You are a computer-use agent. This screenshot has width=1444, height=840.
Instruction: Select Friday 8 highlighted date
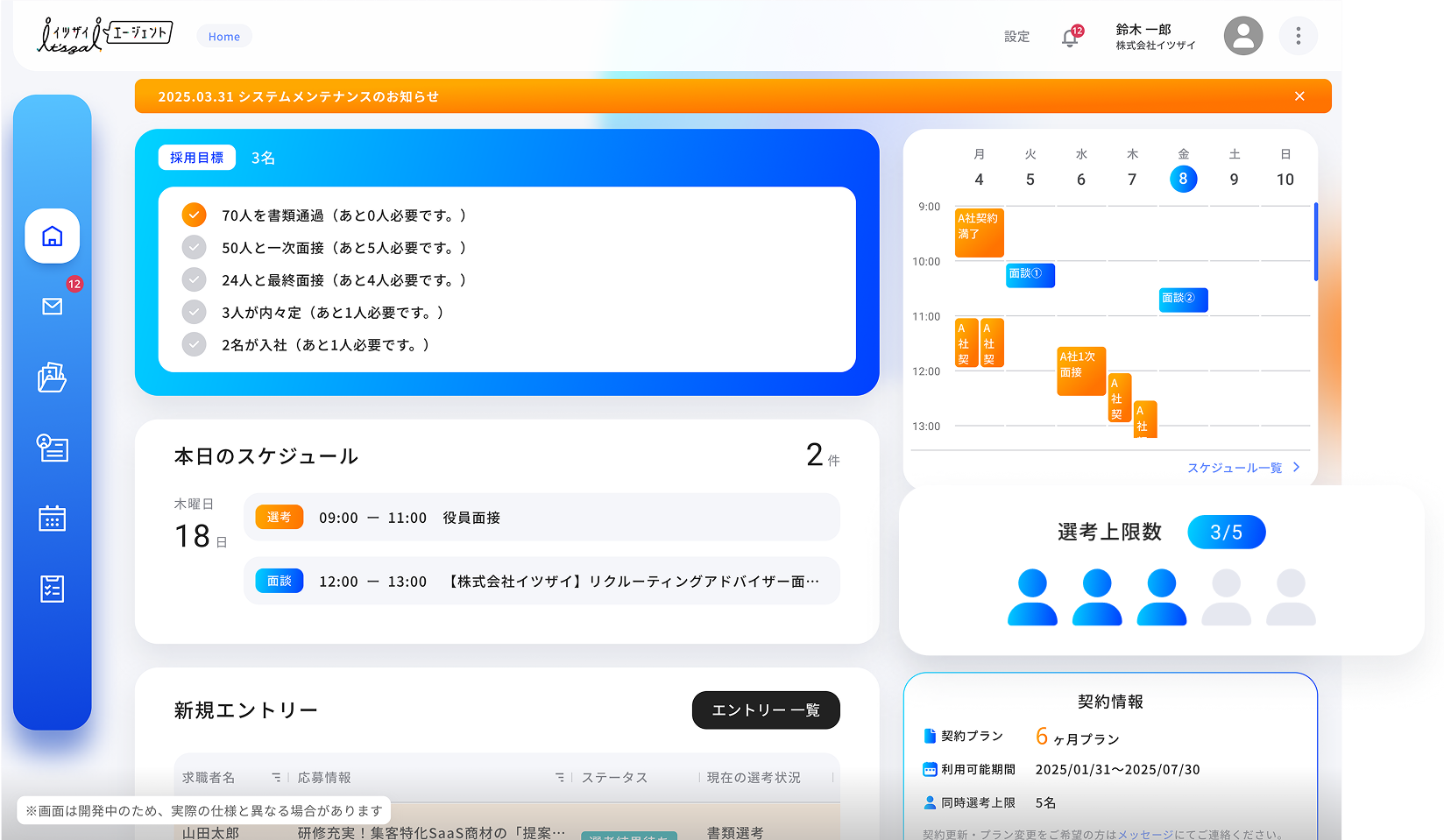(1183, 179)
